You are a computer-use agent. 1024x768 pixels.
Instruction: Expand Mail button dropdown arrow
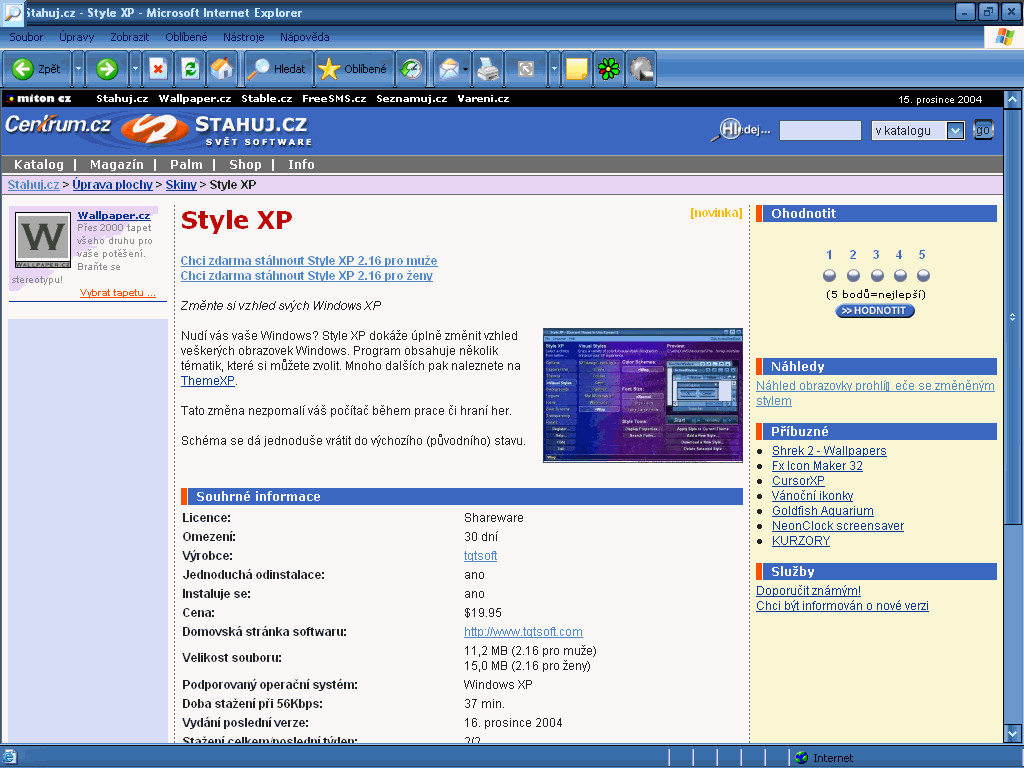465,69
